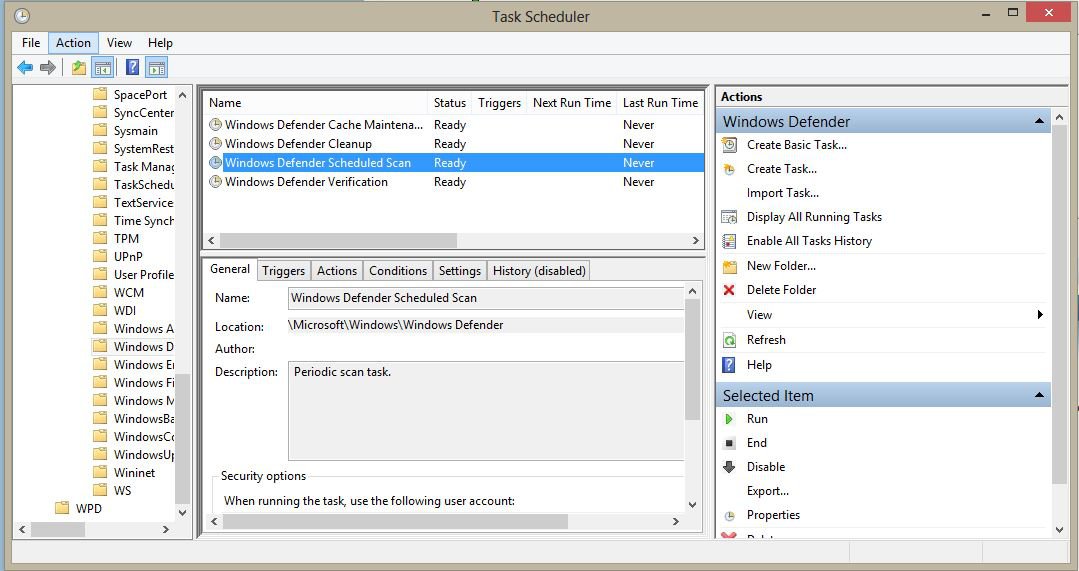Switch to the Triggers tab
This screenshot has height=571, width=1079.
(x=283, y=271)
